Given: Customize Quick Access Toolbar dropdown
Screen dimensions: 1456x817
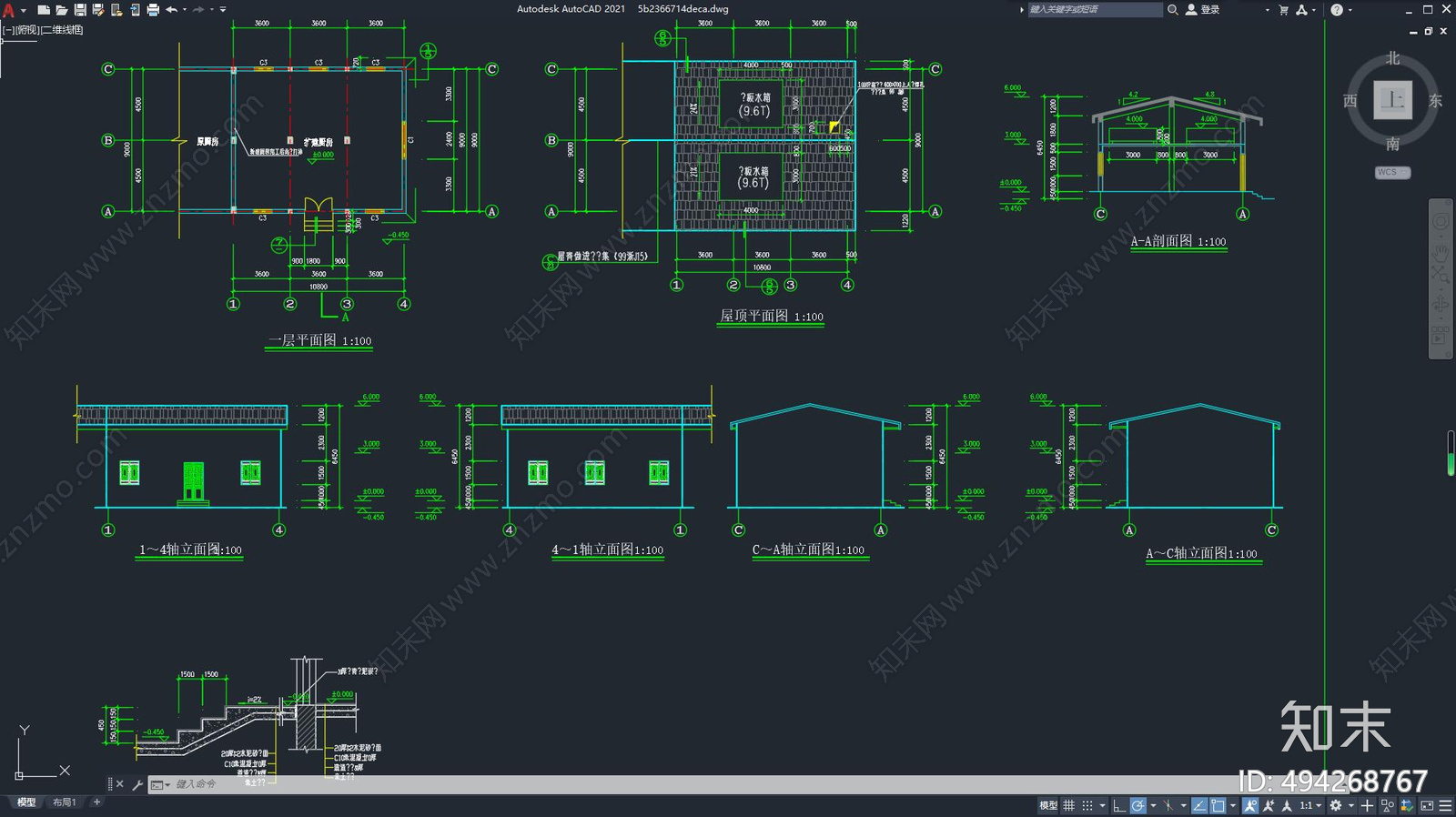Looking at the screenshot, I should pyautogui.click(x=223, y=10).
